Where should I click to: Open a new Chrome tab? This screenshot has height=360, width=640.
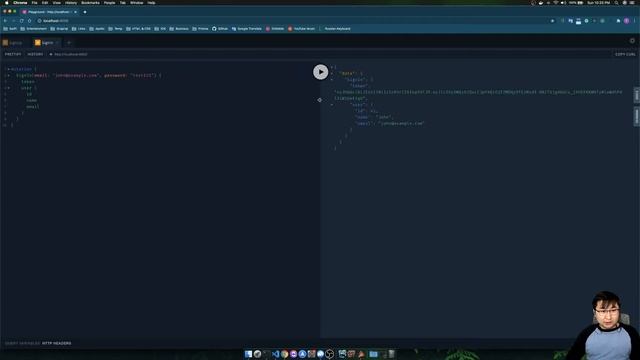[x=85, y=12]
